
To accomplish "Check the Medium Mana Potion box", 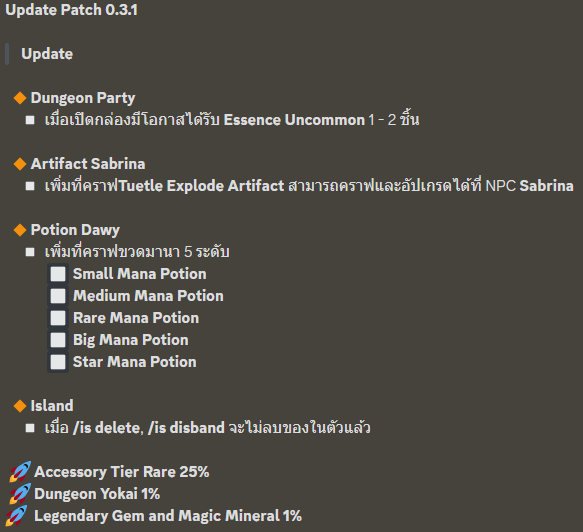I will [58, 296].
